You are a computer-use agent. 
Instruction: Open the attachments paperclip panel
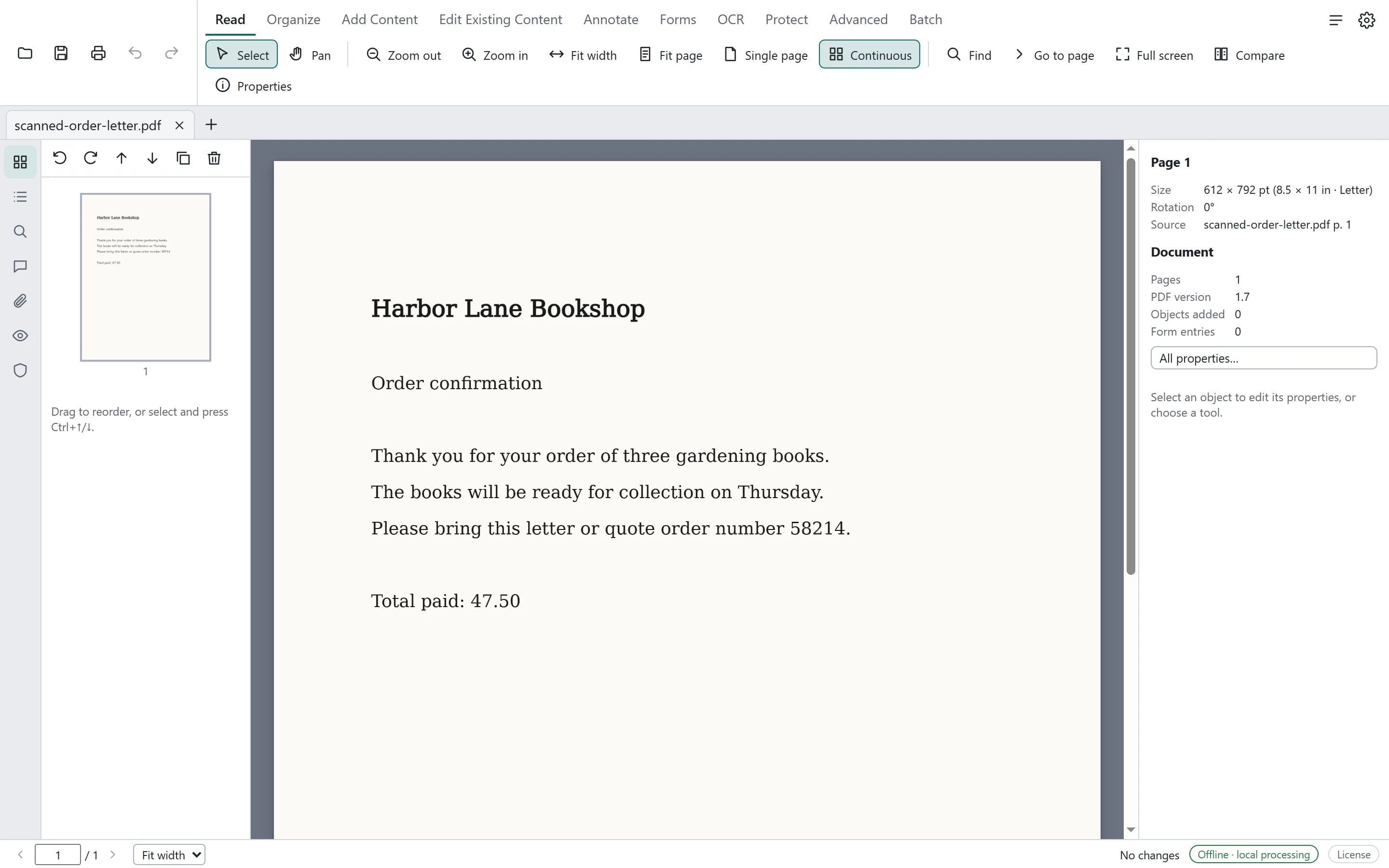(20, 301)
